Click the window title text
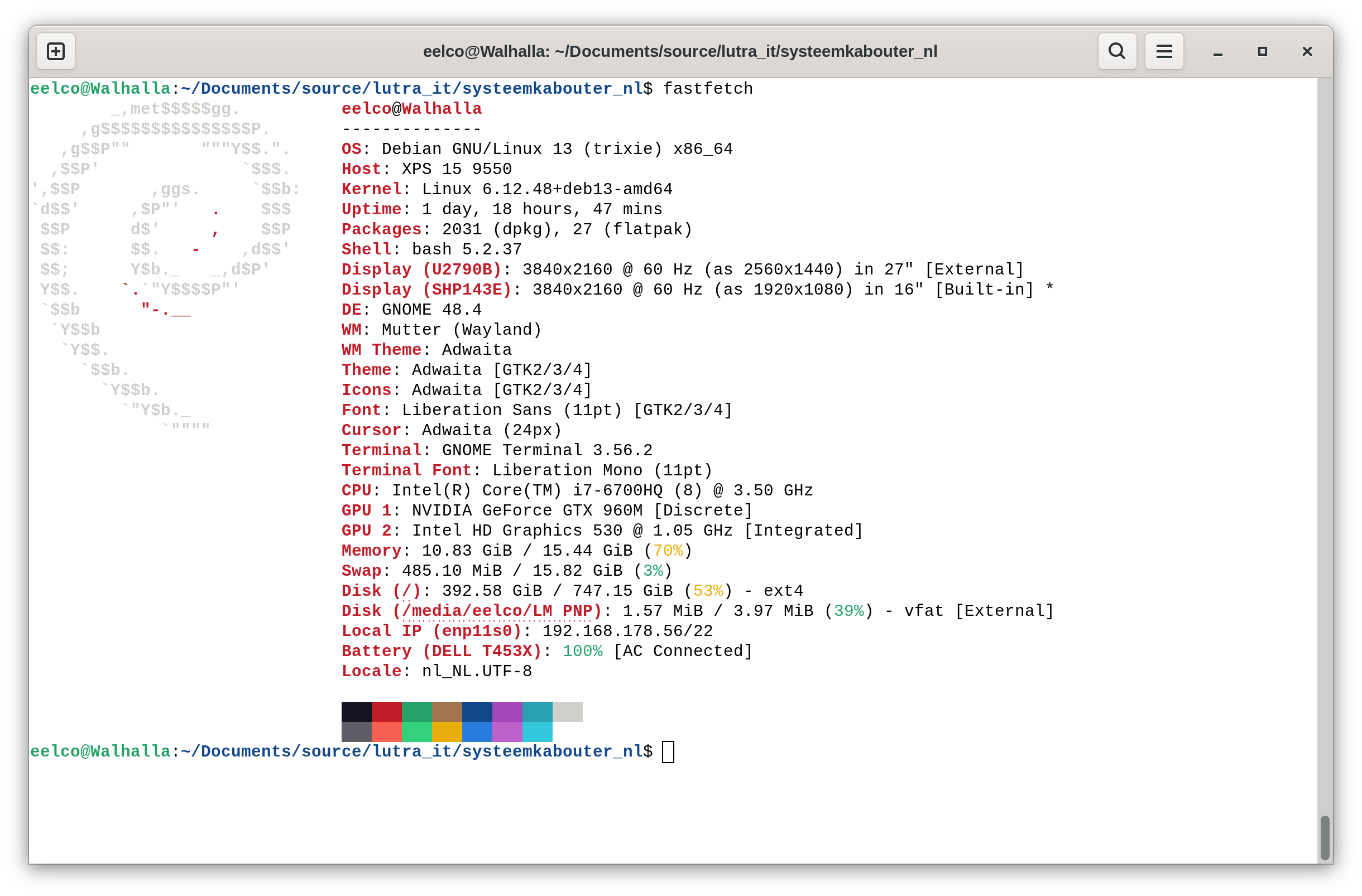This screenshot has width=1362, height=896. coord(680,51)
